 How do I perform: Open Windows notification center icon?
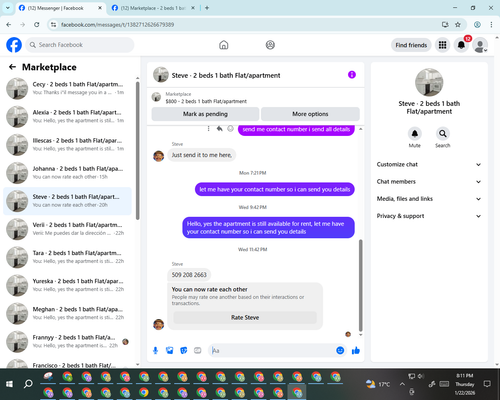pos(487,384)
